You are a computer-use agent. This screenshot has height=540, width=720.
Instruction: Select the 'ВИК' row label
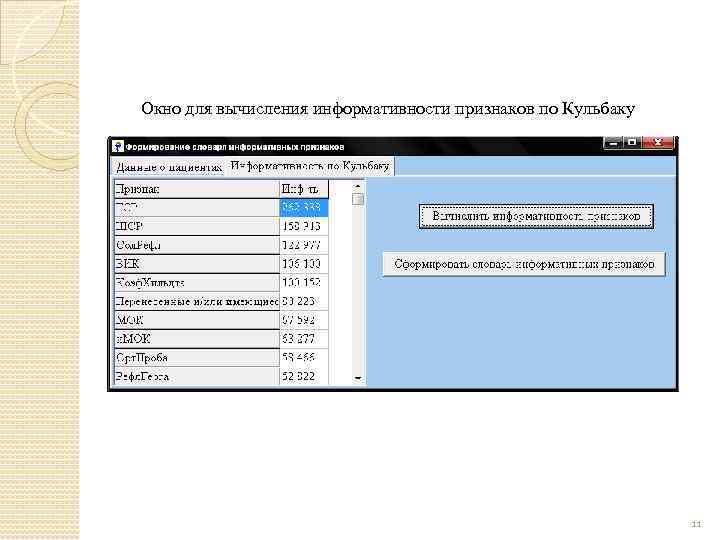197,264
